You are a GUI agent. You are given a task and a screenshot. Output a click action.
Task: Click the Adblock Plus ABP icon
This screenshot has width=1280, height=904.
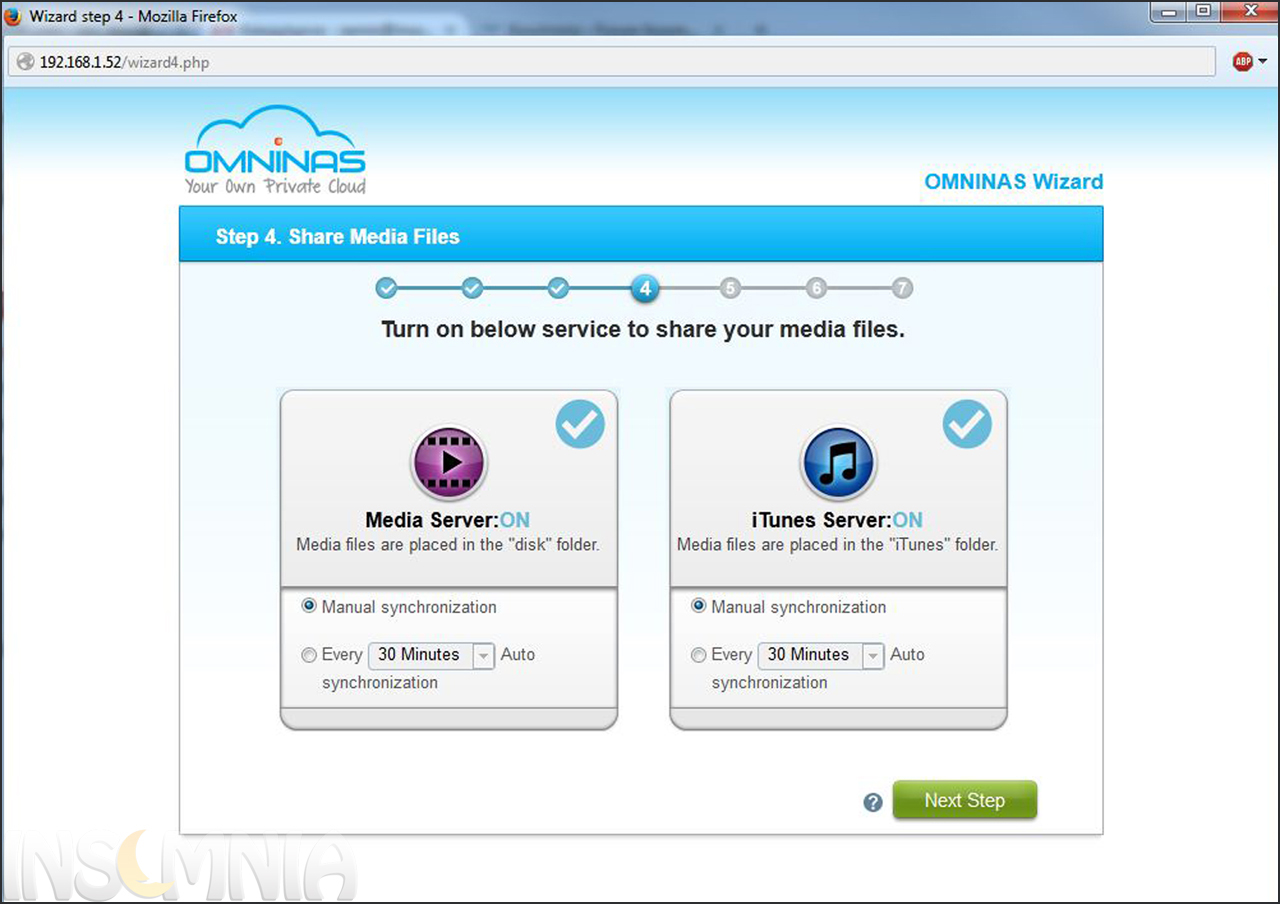pyautogui.click(x=1243, y=62)
